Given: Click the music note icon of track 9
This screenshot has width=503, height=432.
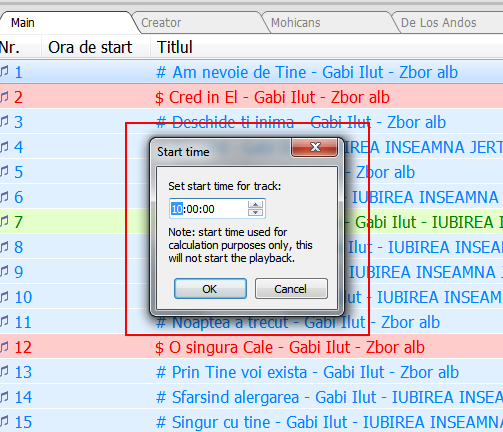Looking at the screenshot, I should click(x=4, y=271).
